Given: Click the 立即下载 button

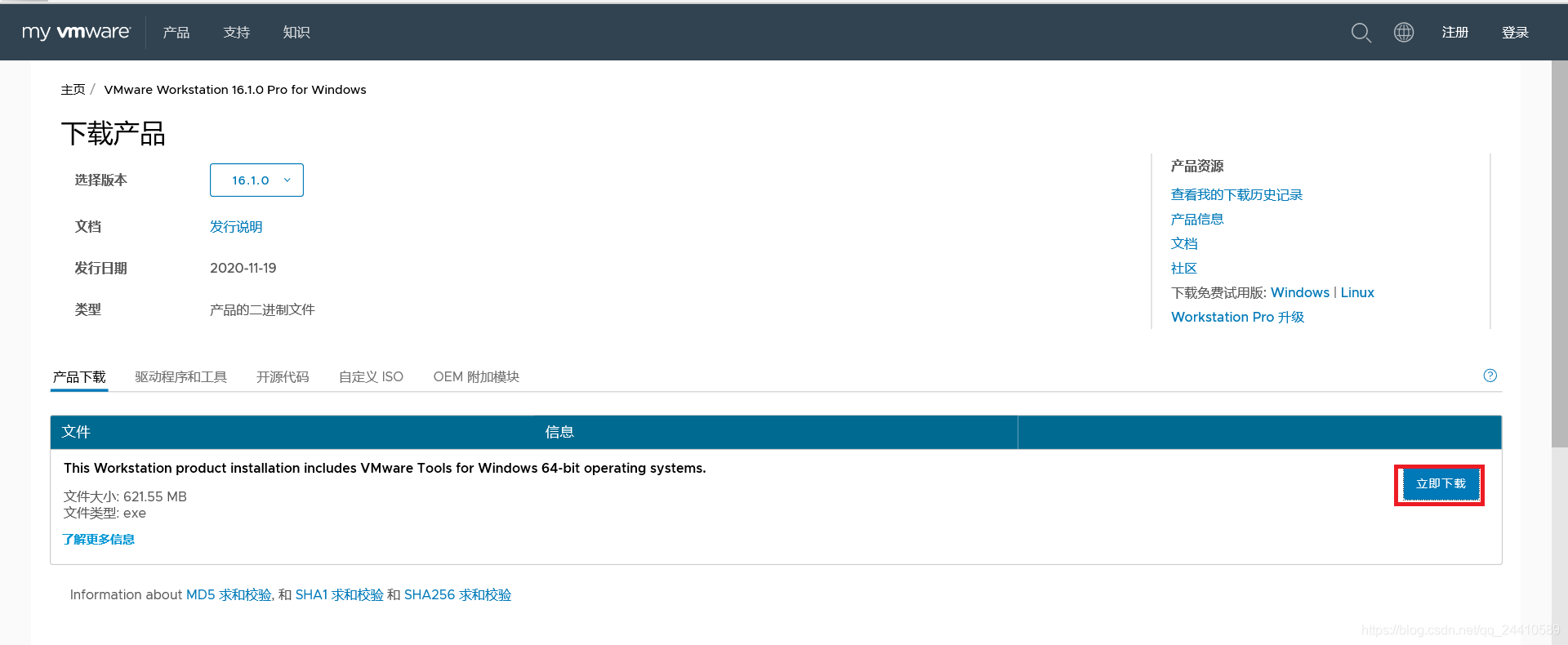Looking at the screenshot, I should pyautogui.click(x=1440, y=484).
